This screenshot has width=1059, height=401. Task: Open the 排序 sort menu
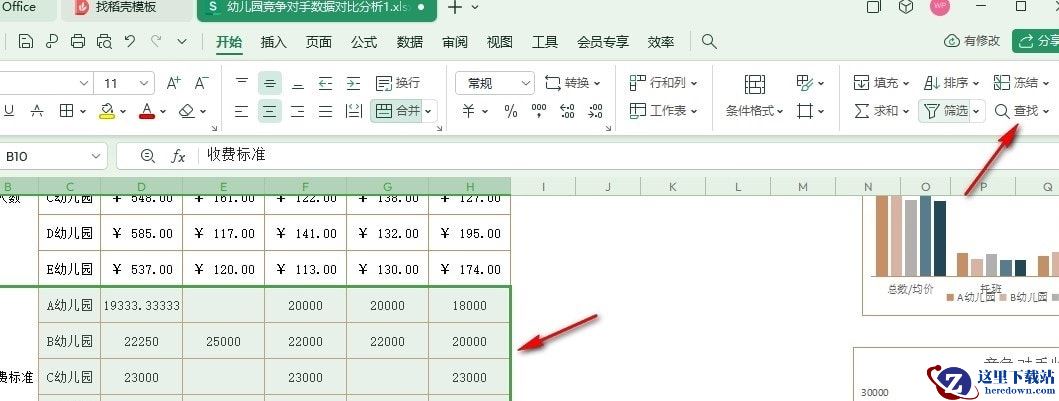(951, 83)
